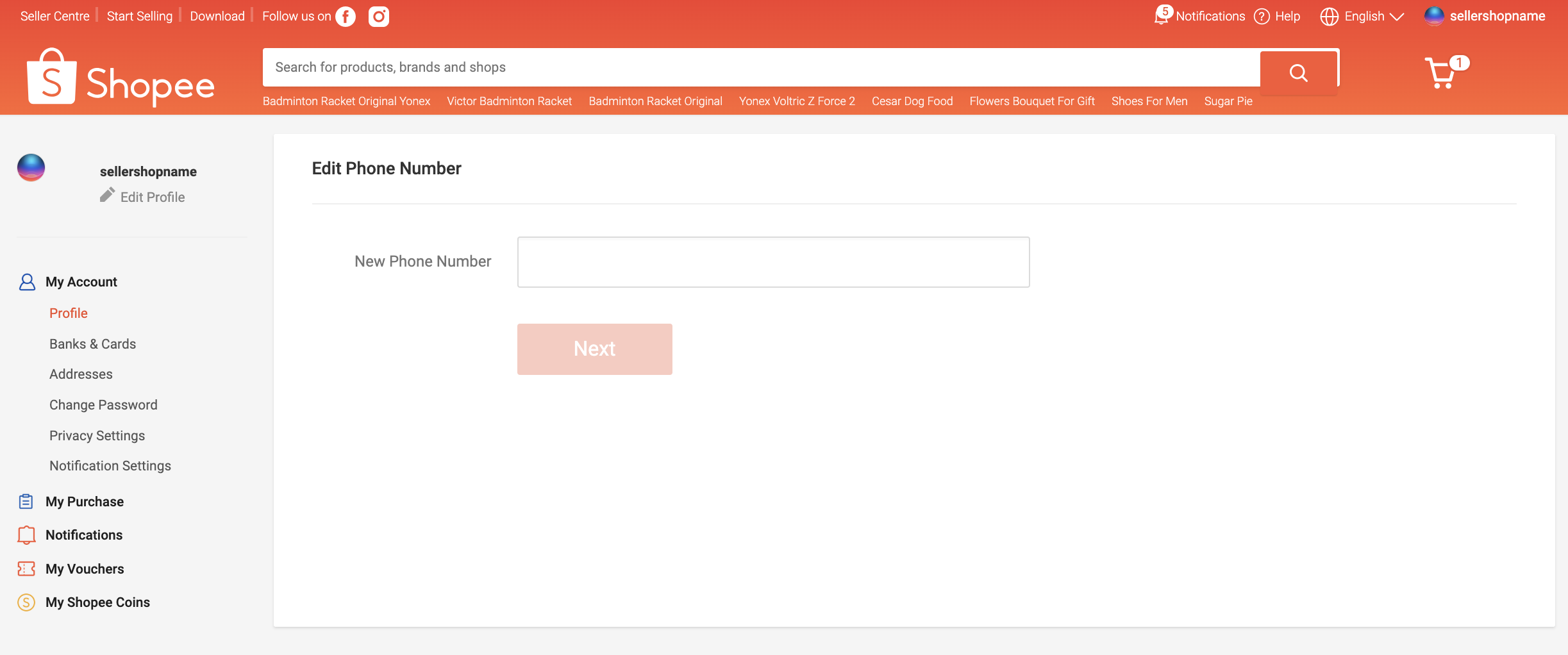
Task: Click the notifications bell icon in header
Action: [1162, 16]
